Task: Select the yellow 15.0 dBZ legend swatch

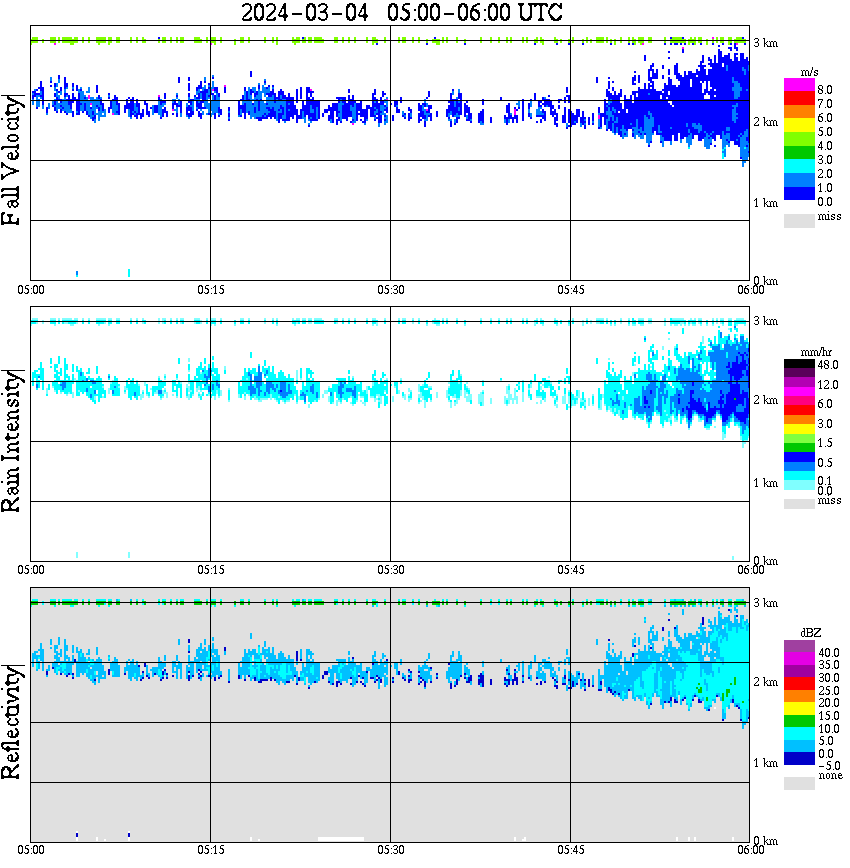Action: point(799,709)
